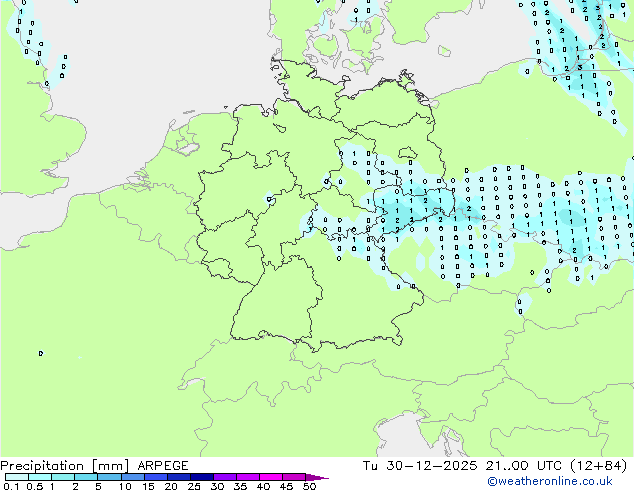Image resolution: width=634 pixels, height=490 pixels.
Task: Click the '45' legend value
Action: point(286,486)
